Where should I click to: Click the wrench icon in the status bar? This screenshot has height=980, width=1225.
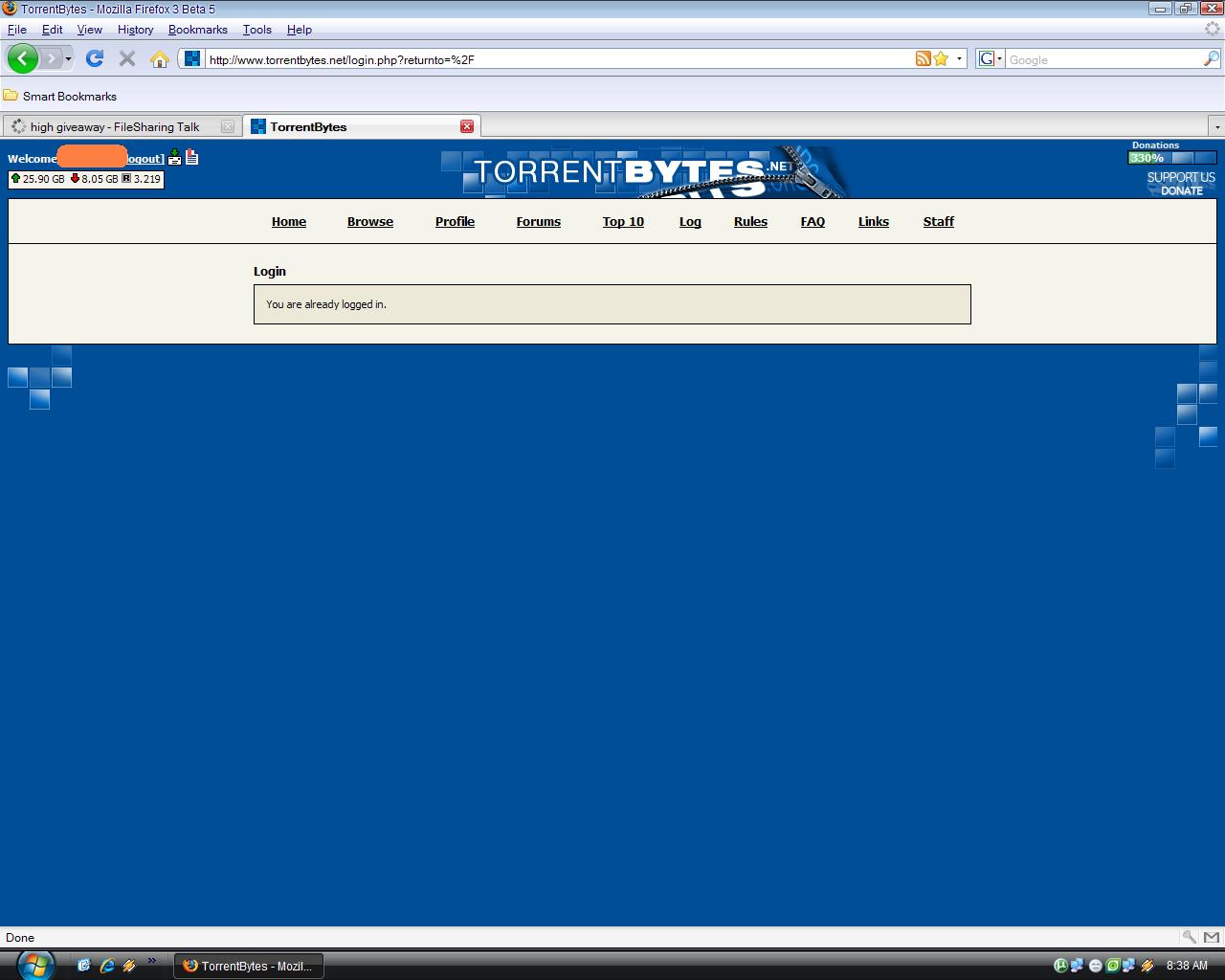[x=1189, y=937]
